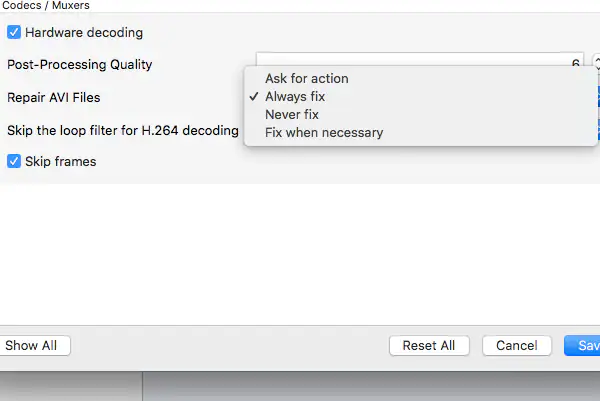Click the 'Post-Processing Quality' label
The image size is (600, 401).
pyautogui.click(x=80, y=65)
